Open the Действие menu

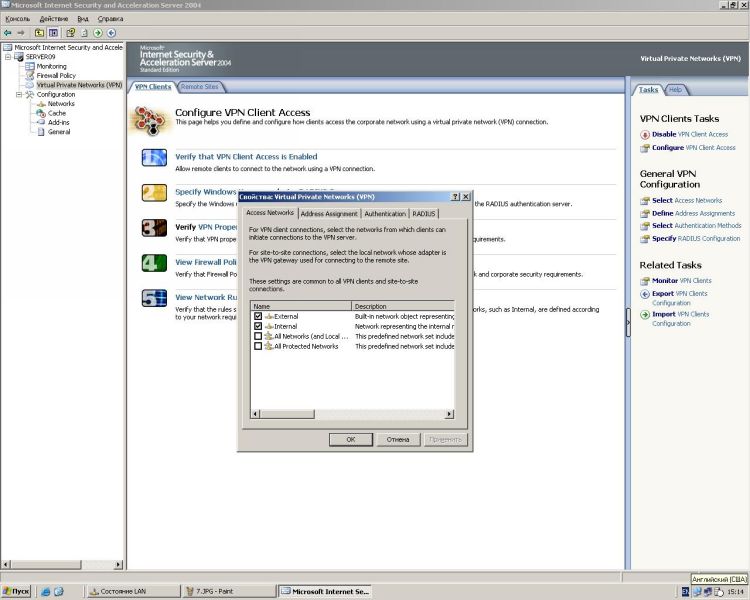pos(54,19)
